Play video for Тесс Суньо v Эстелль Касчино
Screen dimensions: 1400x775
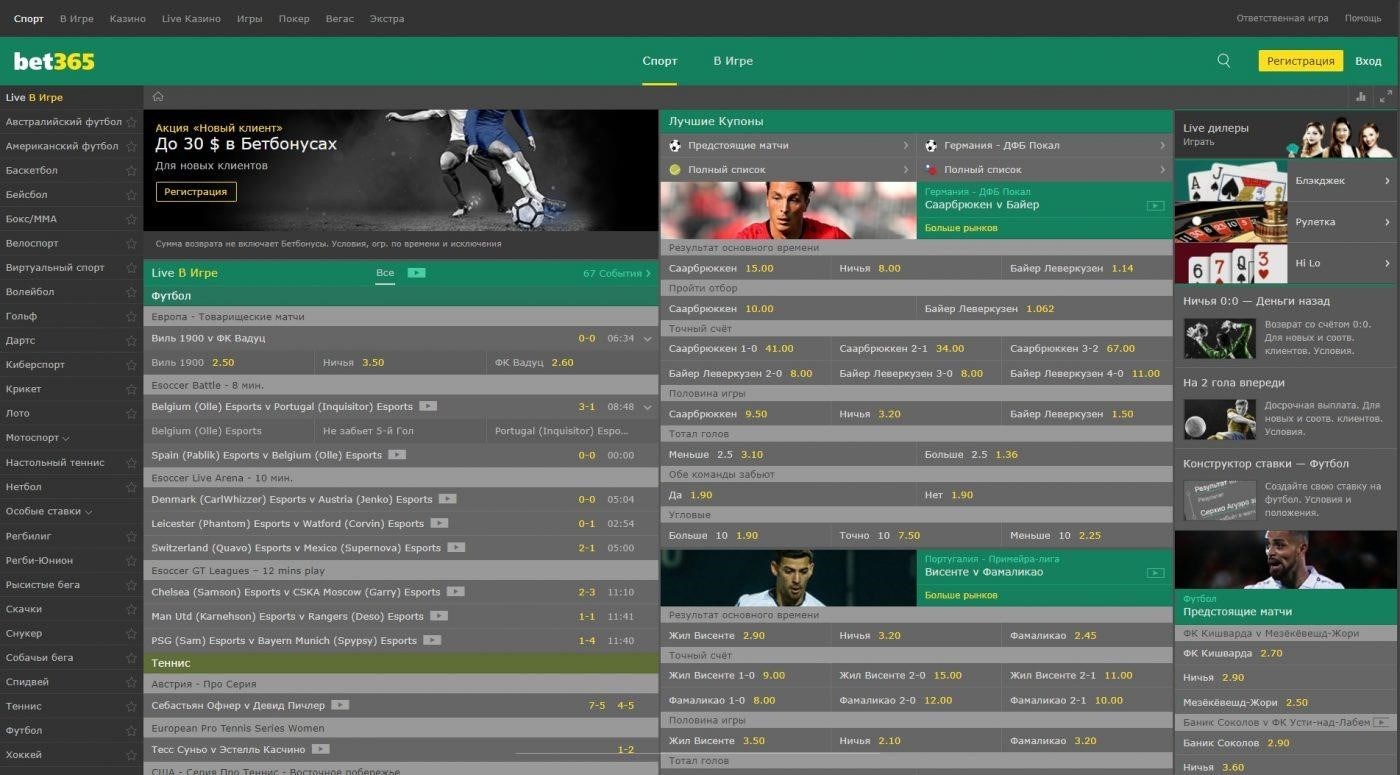point(320,748)
